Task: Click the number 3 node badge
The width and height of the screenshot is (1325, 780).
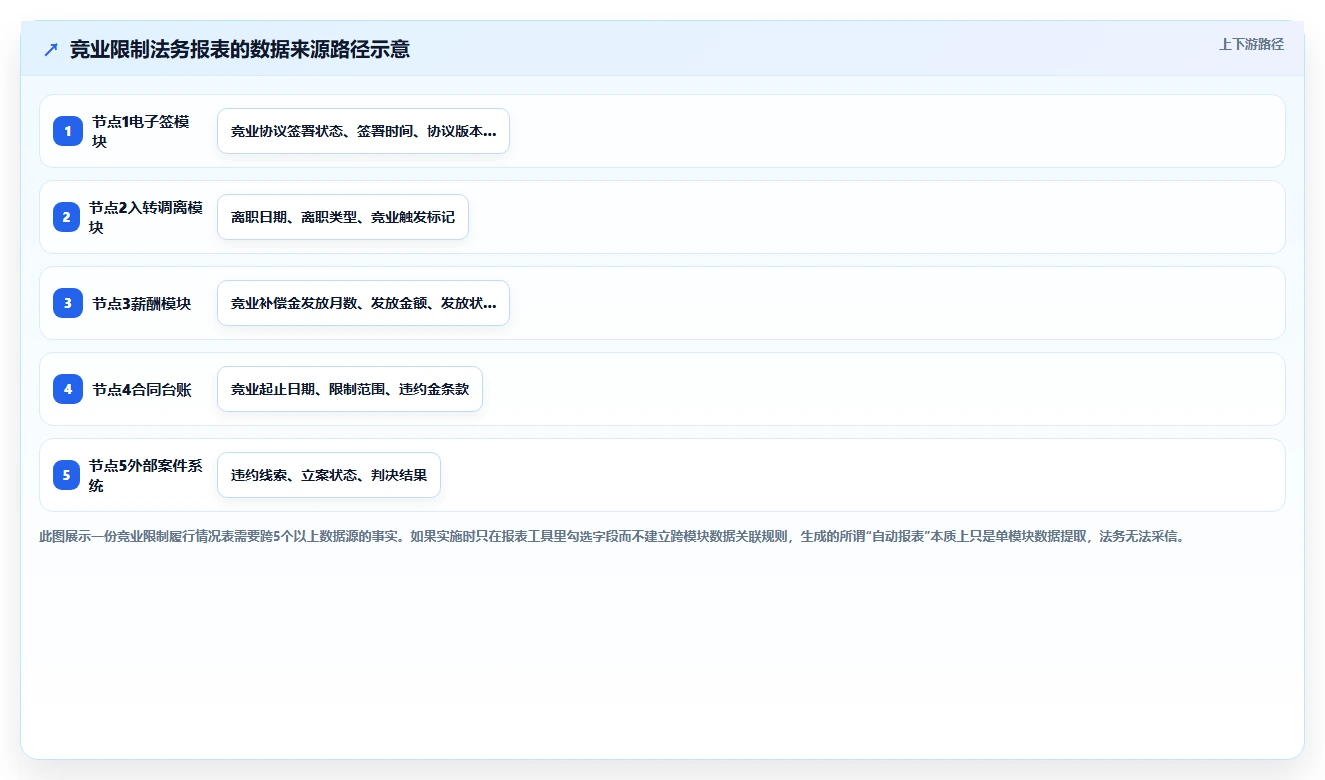Action: [x=68, y=303]
